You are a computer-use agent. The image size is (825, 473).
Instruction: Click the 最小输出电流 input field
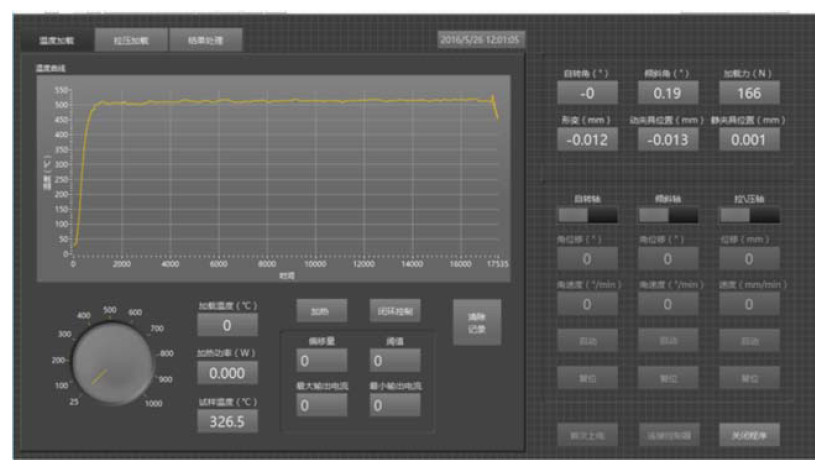click(395, 406)
